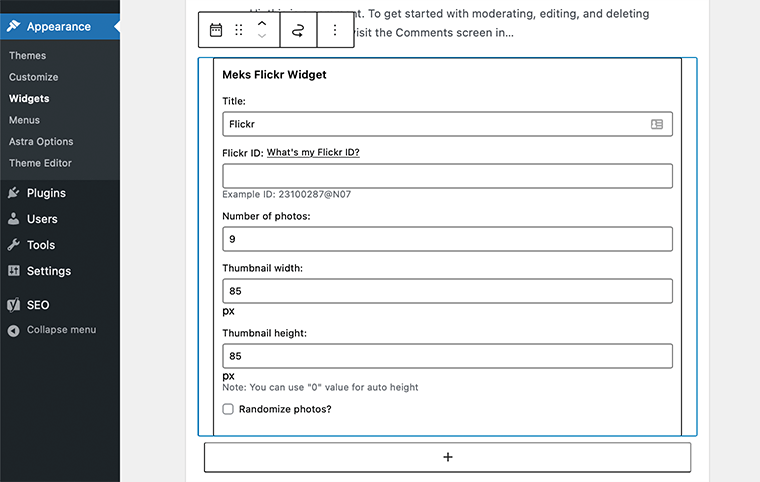The width and height of the screenshot is (760, 482).
Task: Open the block options three-dot menu
Action: (335, 31)
